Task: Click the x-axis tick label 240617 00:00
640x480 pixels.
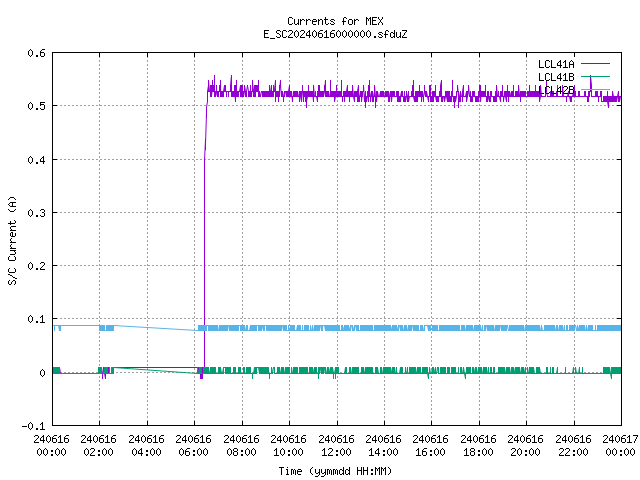Action: click(620, 446)
